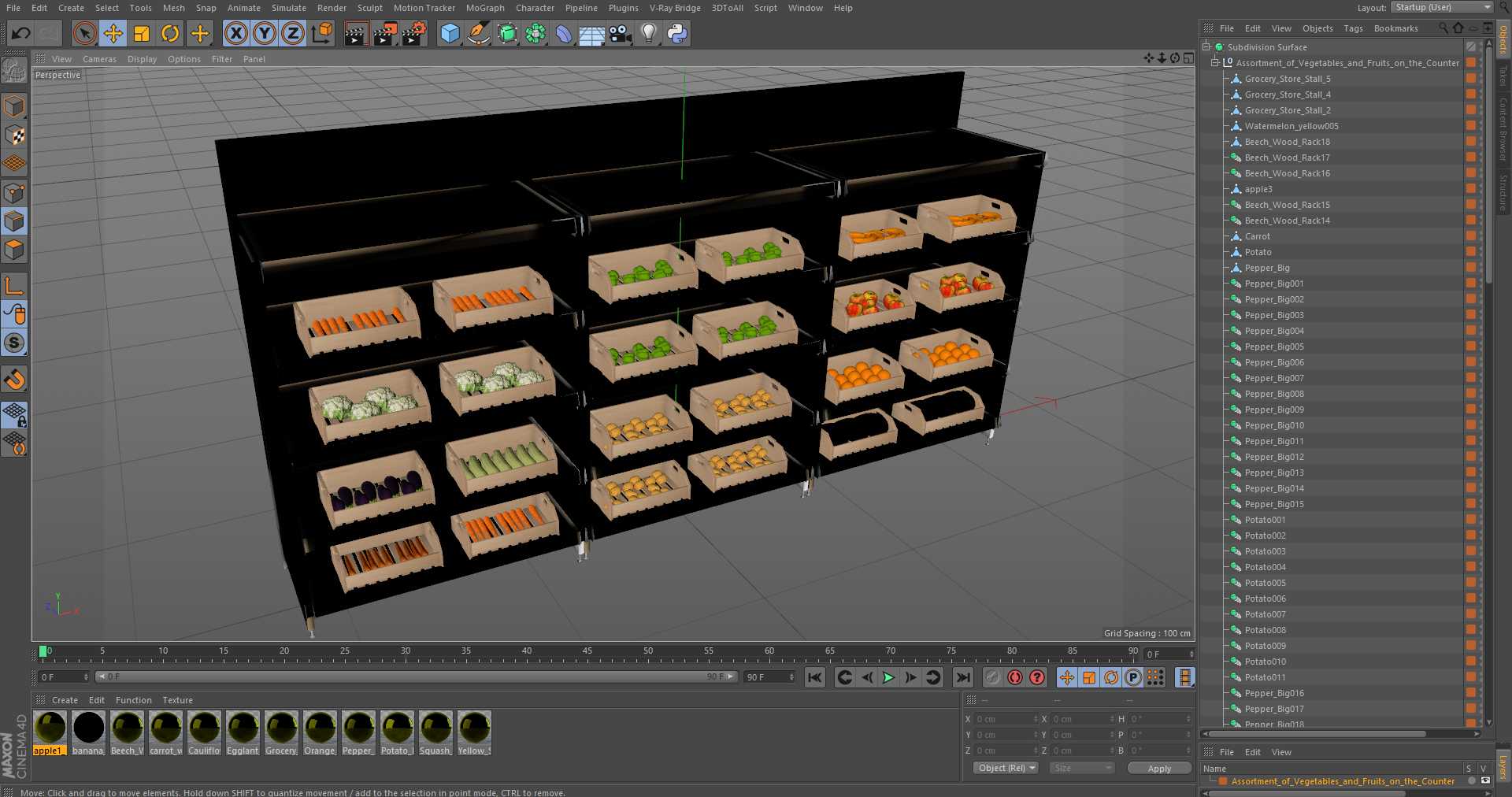Collapse Assortment_of_Vegetables tree node
1512x797 pixels.
tap(1215, 63)
